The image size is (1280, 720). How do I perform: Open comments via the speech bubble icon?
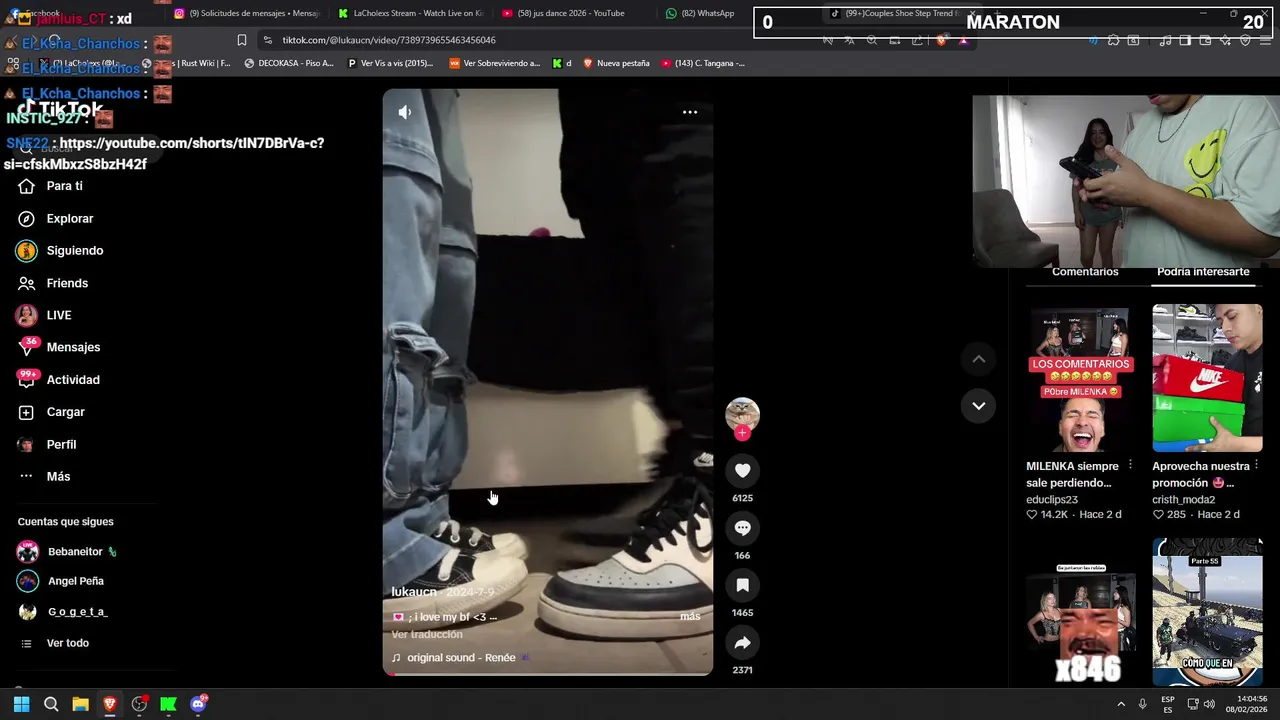pyautogui.click(x=742, y=528)
